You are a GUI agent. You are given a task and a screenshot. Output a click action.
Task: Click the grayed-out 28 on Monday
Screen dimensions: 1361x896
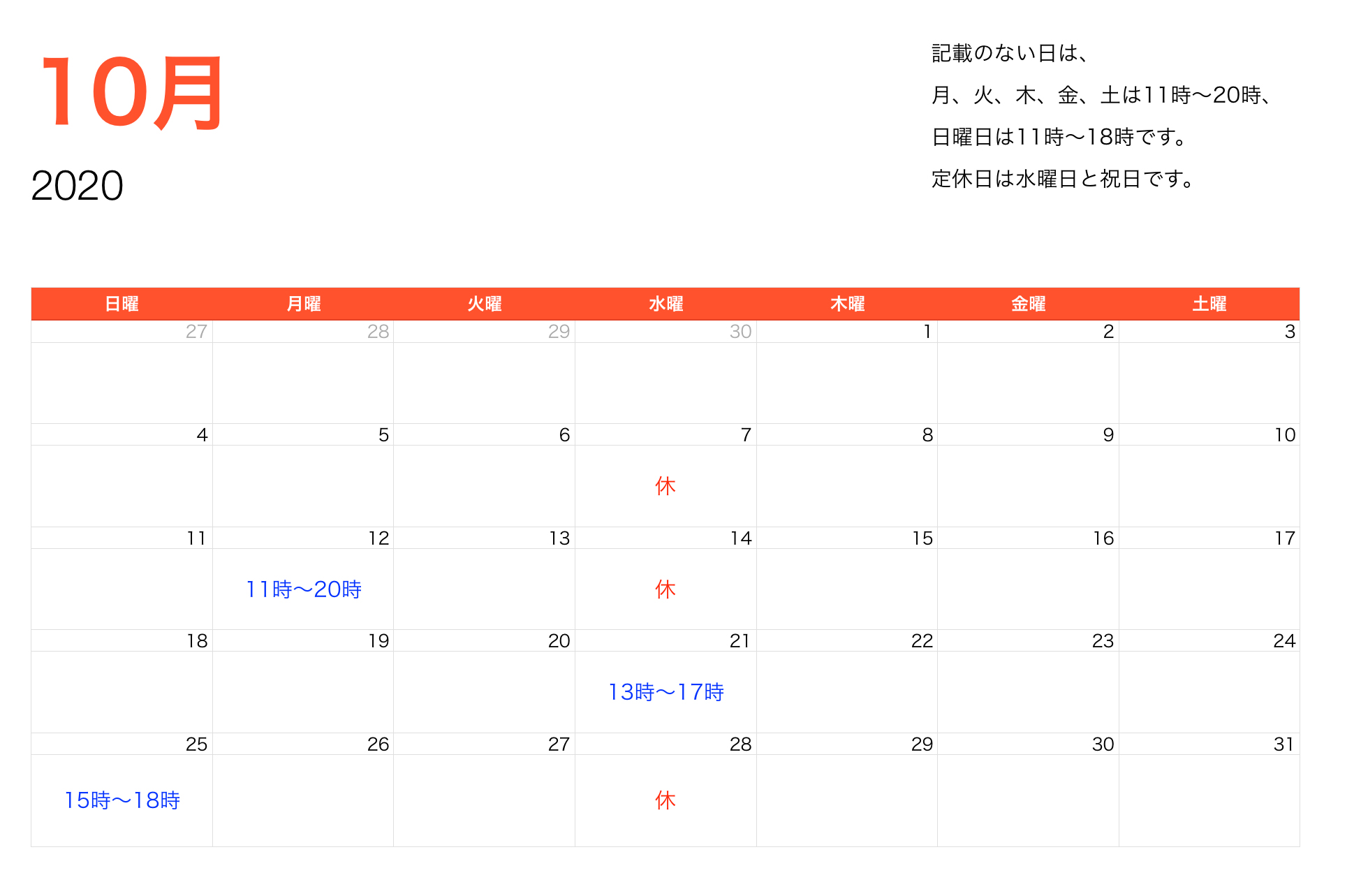(x=378, y=332)
